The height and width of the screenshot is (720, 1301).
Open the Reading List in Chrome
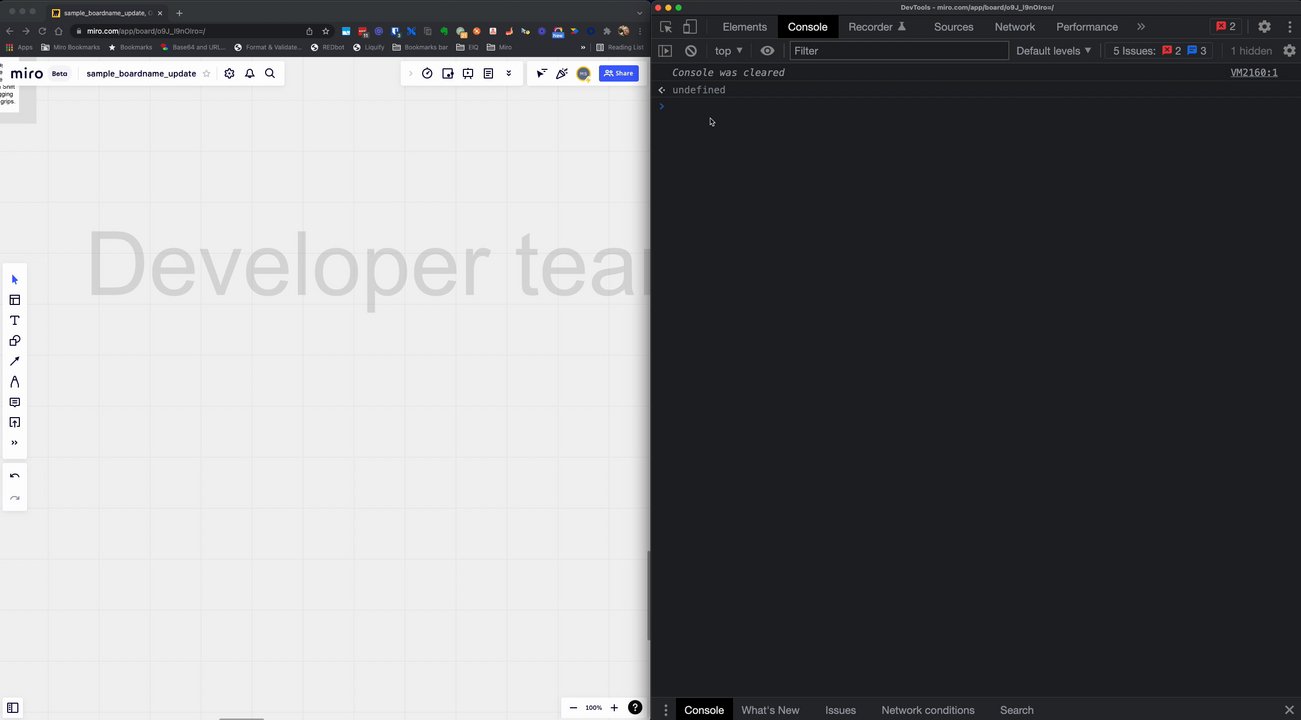point(620,47)
